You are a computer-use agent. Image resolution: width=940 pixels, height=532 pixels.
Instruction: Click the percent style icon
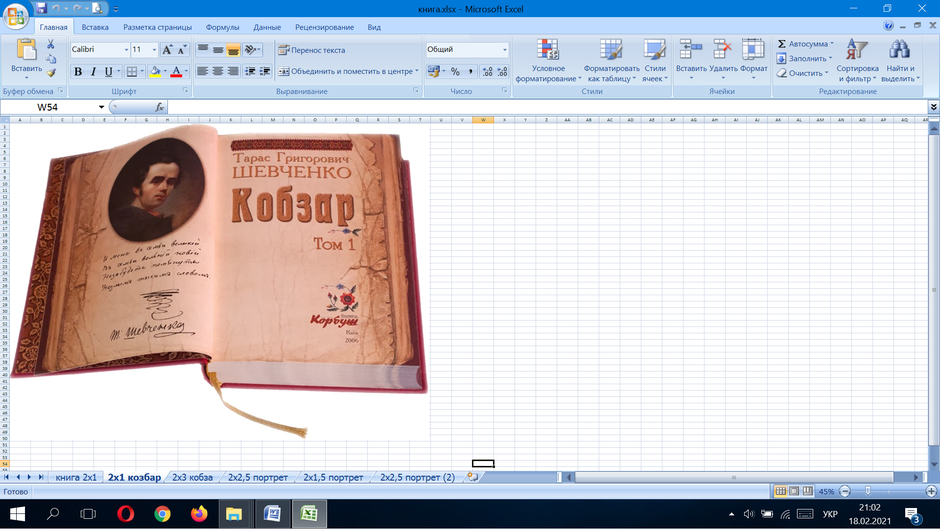pyautogui.click(x=455, y=71)
